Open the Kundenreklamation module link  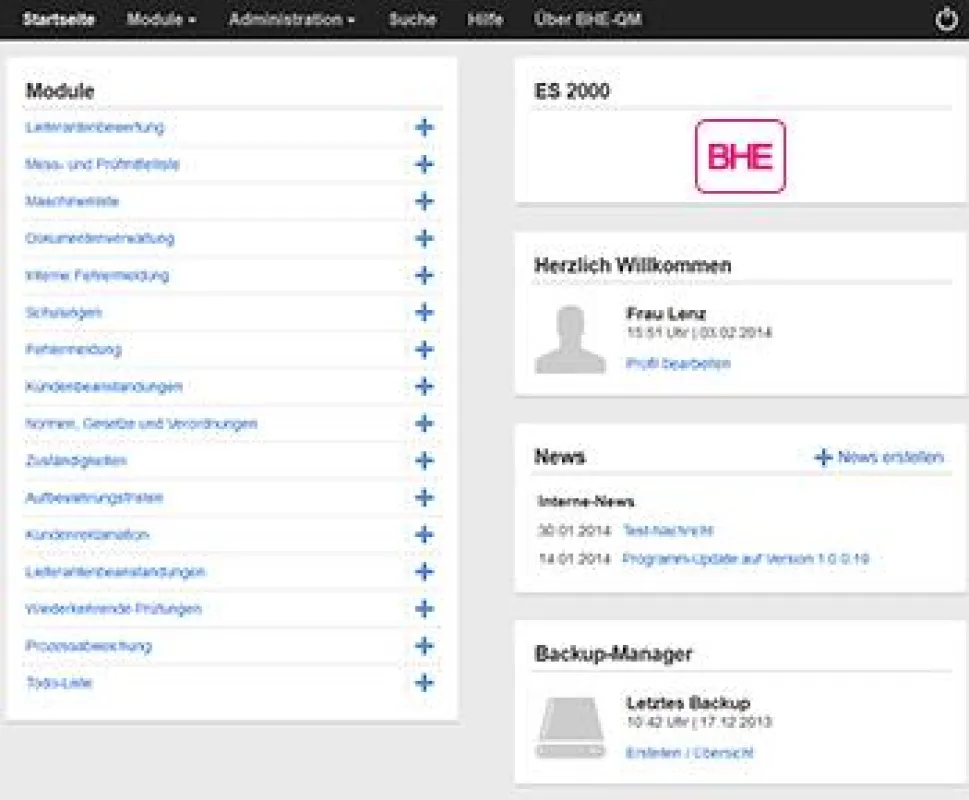pyautogui.click(x=87, y=535)
